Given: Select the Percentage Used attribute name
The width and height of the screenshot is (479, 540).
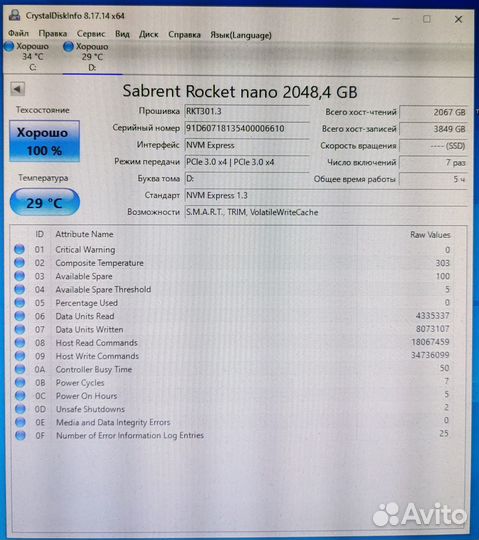Looking at the screenshot, I should pos(87,303).
